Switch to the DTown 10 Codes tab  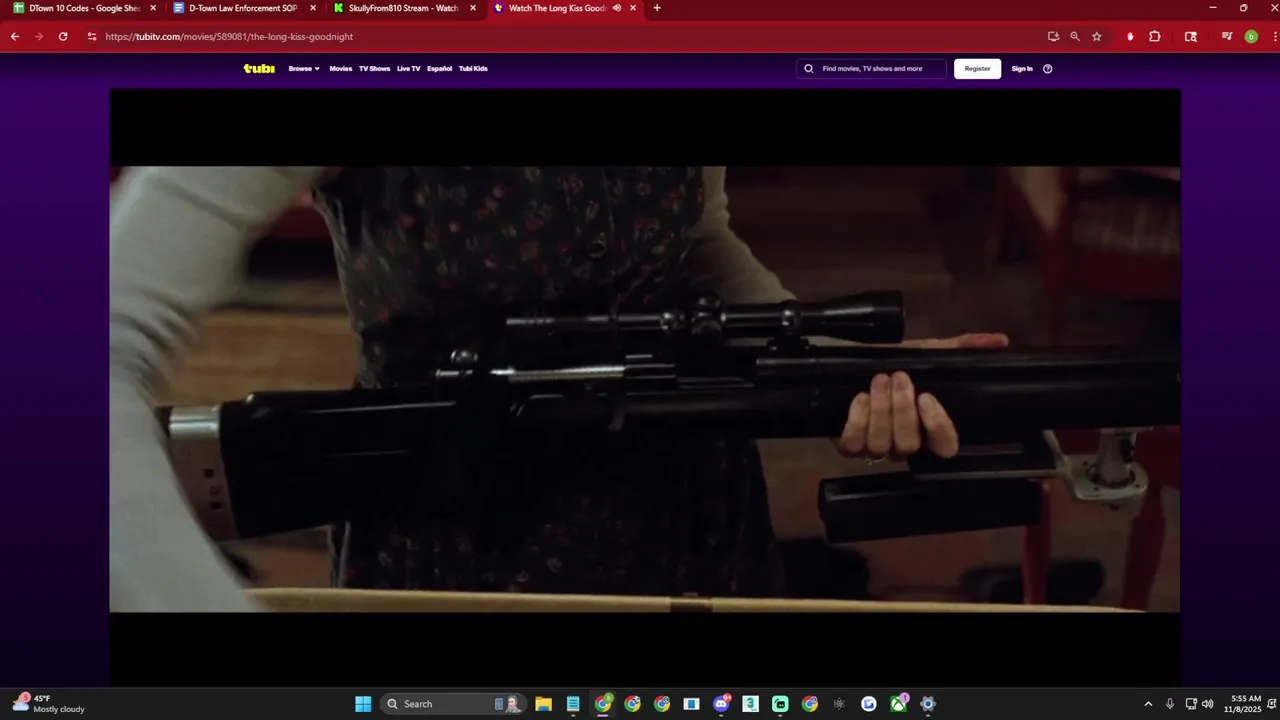click(x=85, y=8)
